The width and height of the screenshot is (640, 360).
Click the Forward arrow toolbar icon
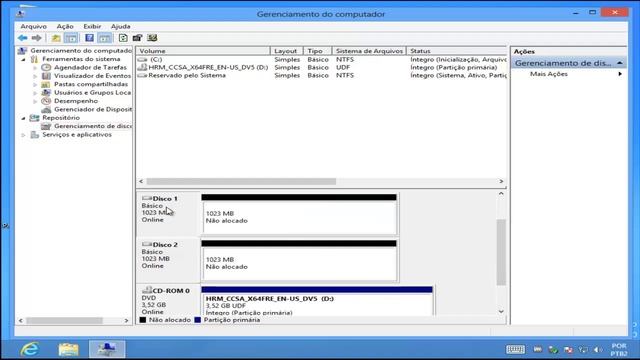point(36,38)
